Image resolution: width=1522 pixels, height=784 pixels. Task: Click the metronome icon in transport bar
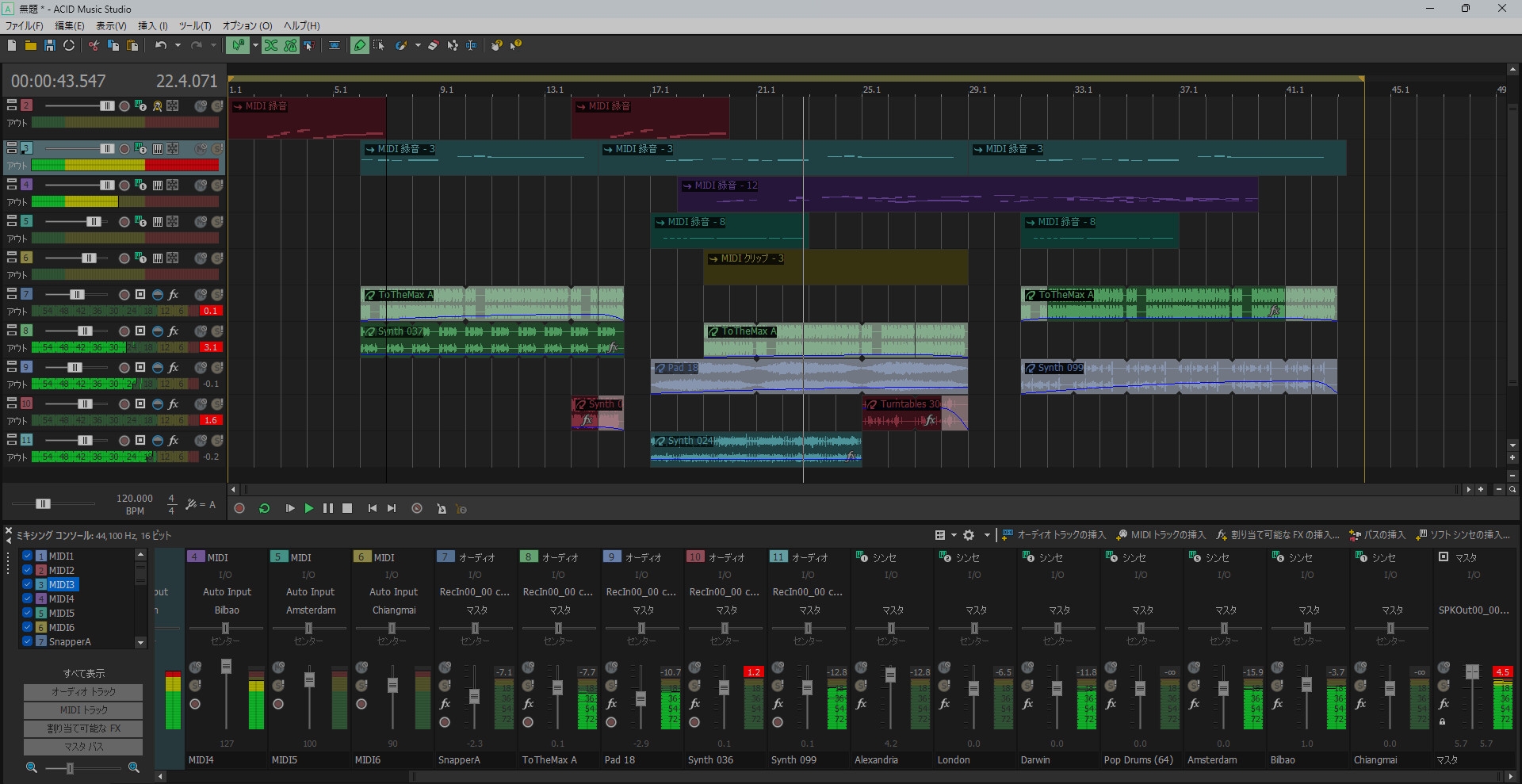(442, 509)
